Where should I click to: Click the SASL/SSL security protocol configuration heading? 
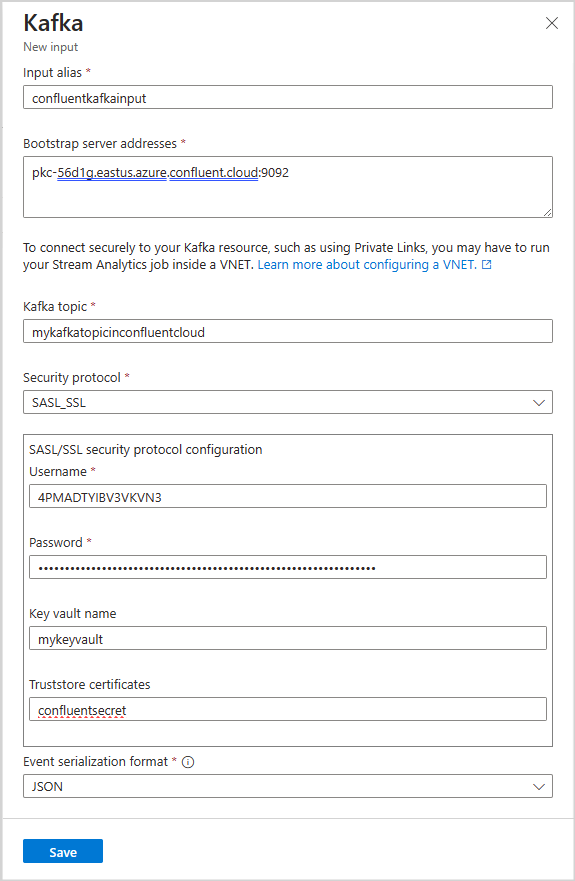coord(146,449)
